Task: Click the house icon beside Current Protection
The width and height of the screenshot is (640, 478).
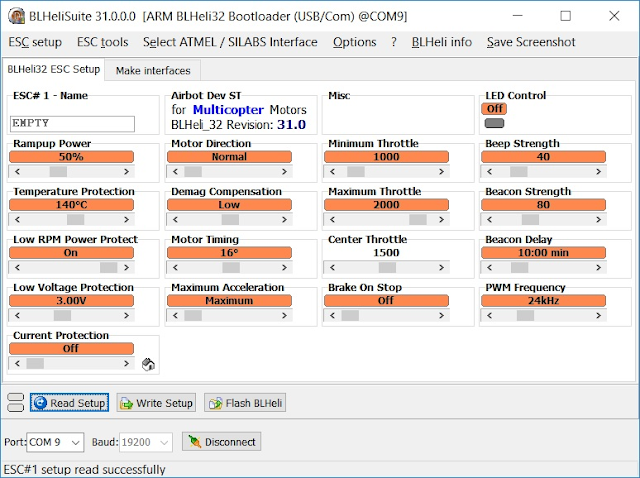Action: [x=148, y=364]
